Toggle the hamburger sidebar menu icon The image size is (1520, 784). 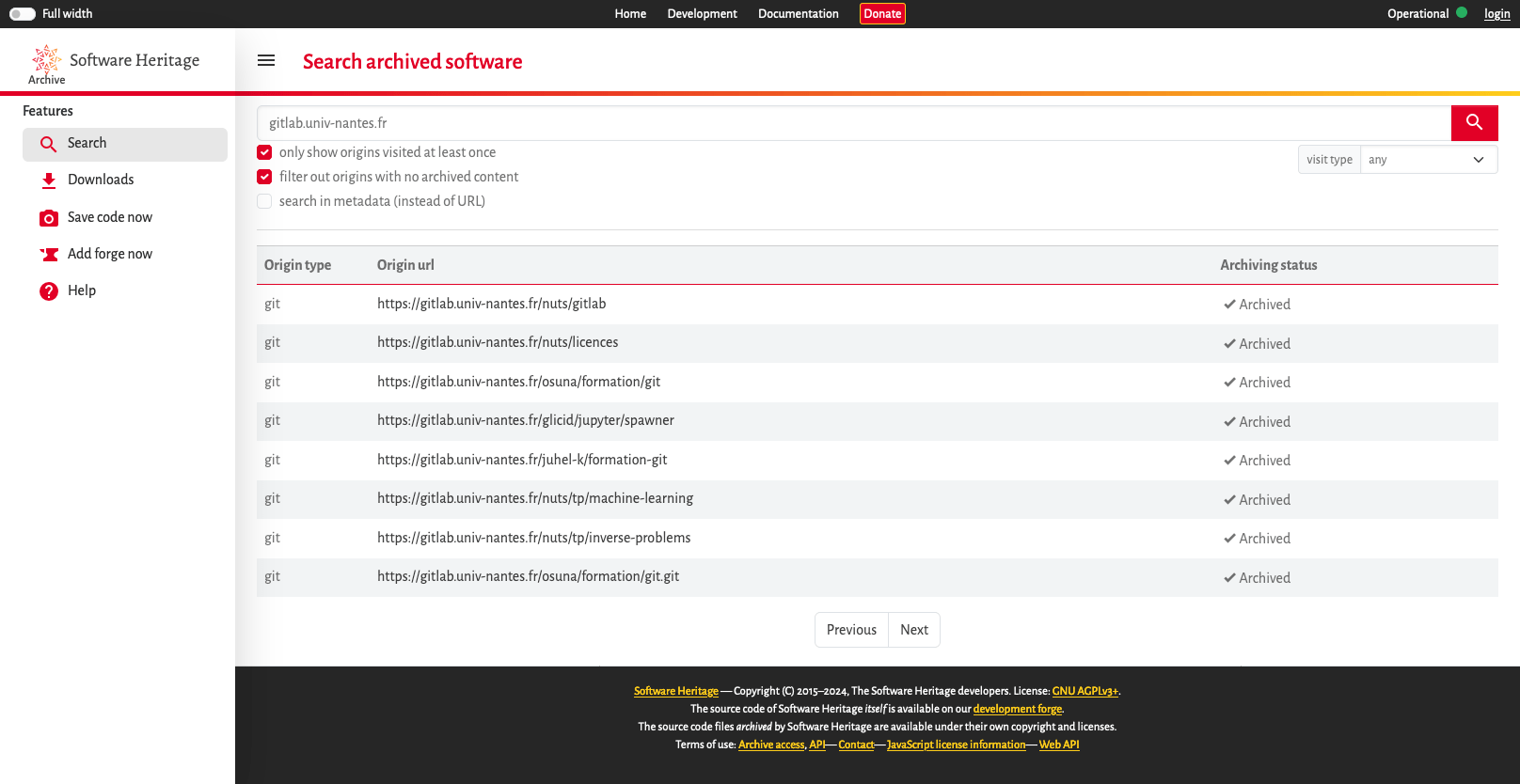pos(266,60)
